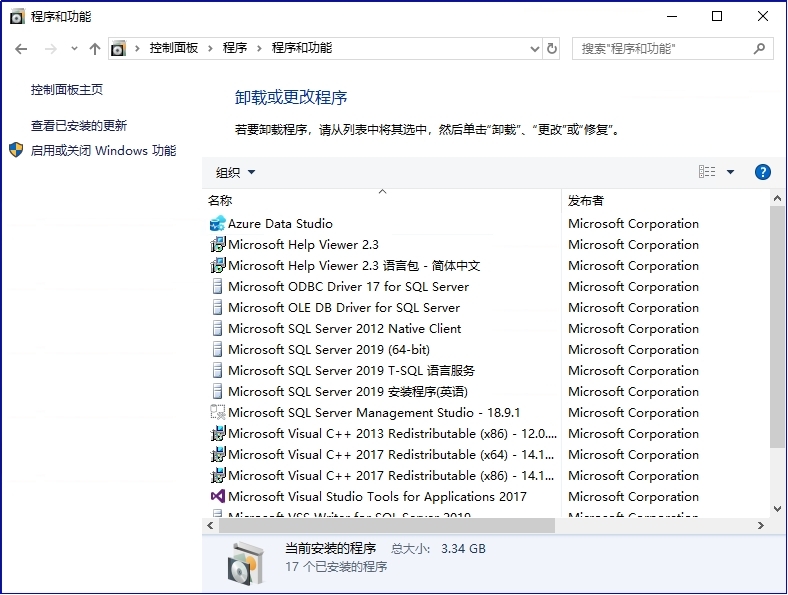Screen dimensions: 788x595
Task: Click the Visual C++ 2017 Redistributable (x64) icon
Action: coord(218,455)
